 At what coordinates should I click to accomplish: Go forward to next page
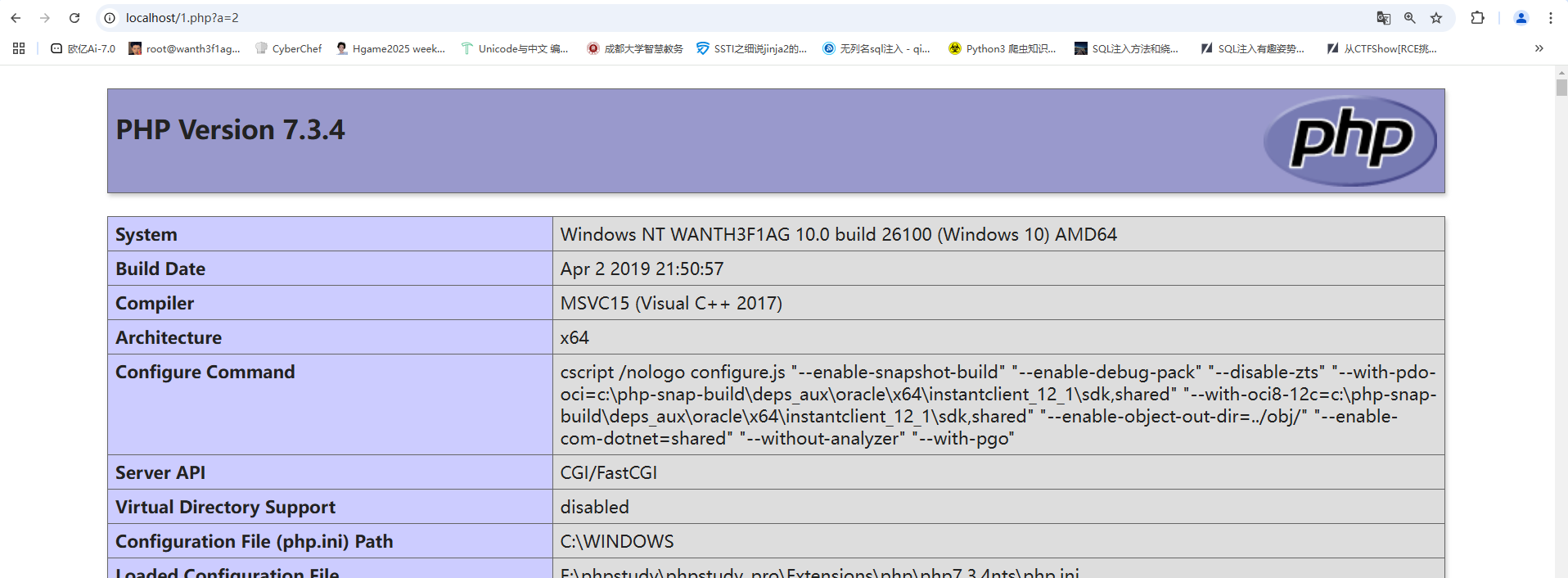point(45,18)
